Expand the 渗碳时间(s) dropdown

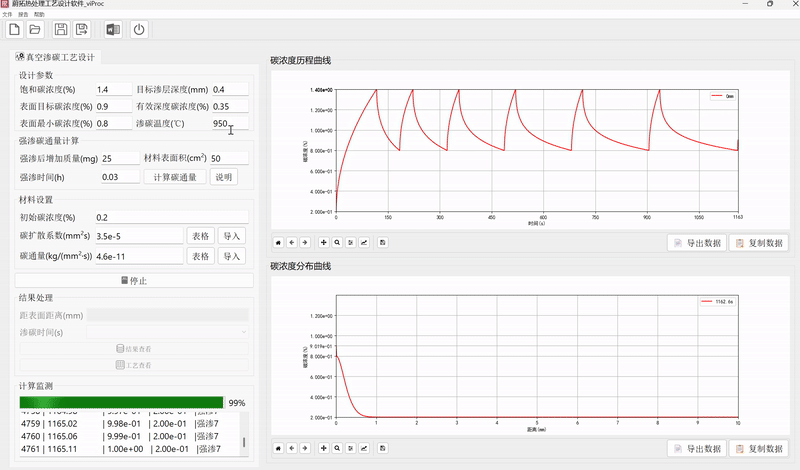click(168, 331)
